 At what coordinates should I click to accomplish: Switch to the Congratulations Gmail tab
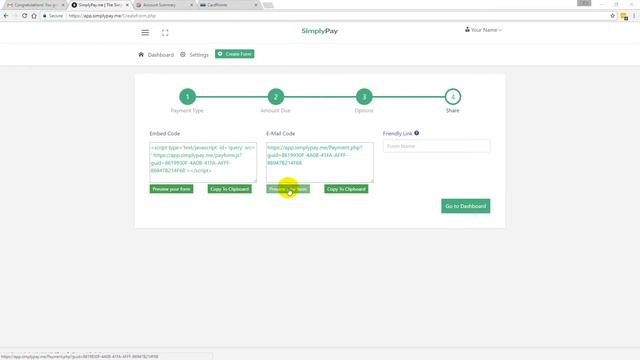(x=35, y=5)
